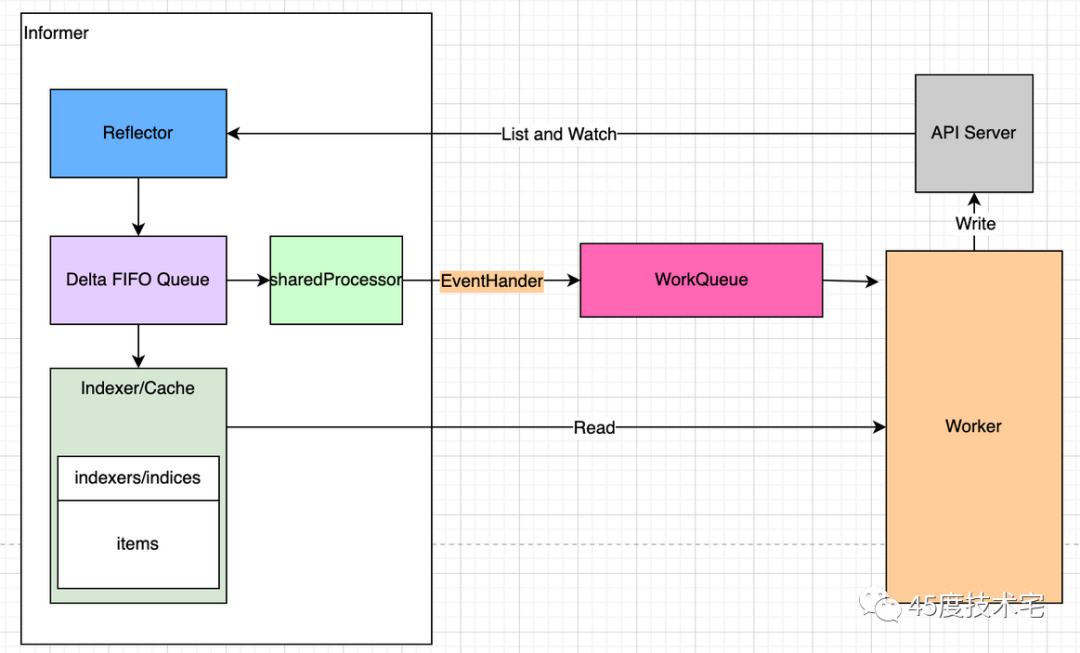This screenshot has height=653, width=1080.
Task: Click the orange Worker box
Action: pyautogui.click(x=974, y=426)
